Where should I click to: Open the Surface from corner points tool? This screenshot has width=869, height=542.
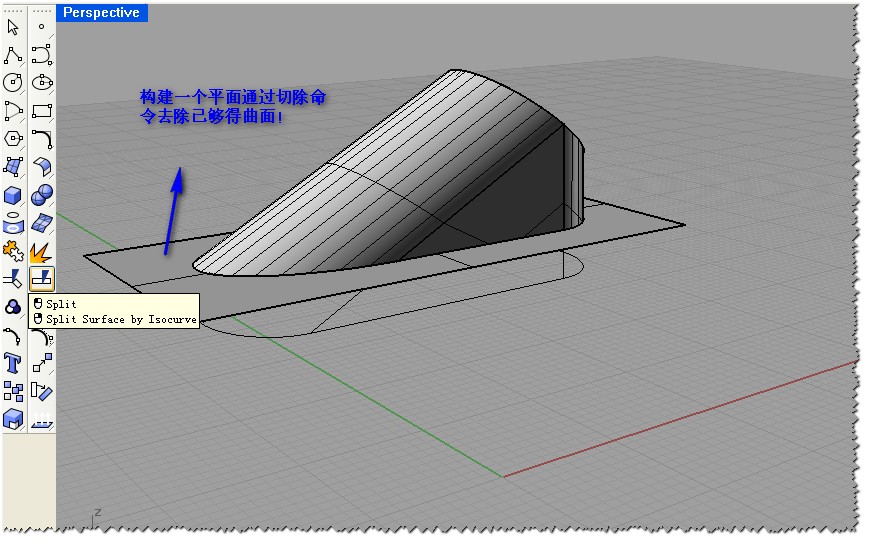pyautogui.click(x=13, y=166)
